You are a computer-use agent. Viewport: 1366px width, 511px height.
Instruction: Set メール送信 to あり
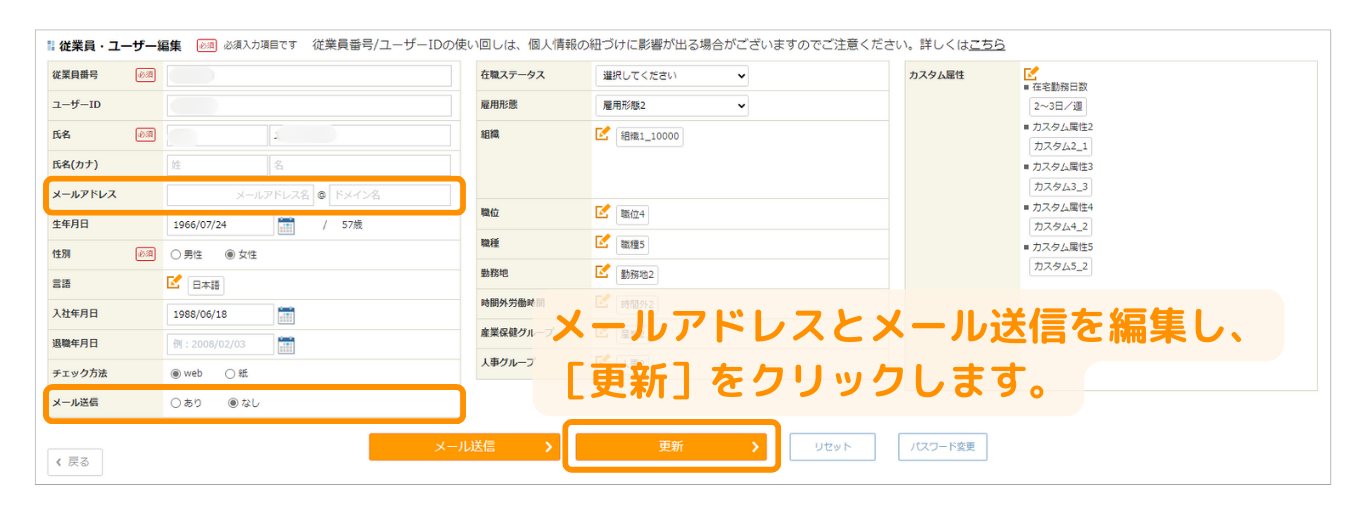[176, 404]
